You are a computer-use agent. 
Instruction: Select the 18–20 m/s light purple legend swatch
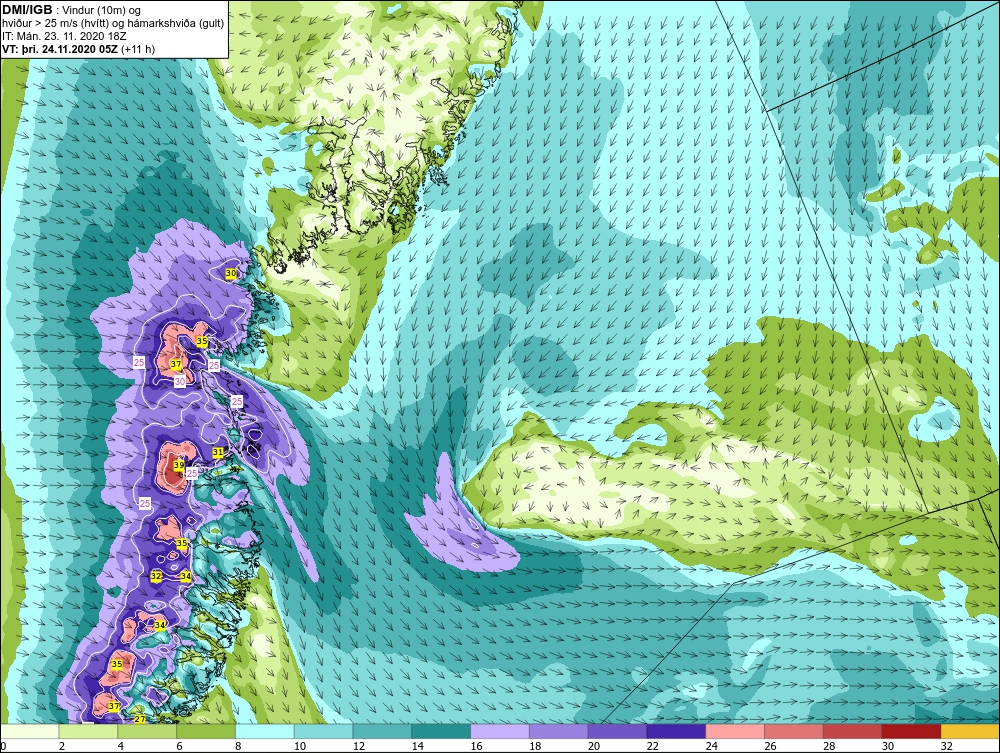pyautogui.click(x=559, y=731)
